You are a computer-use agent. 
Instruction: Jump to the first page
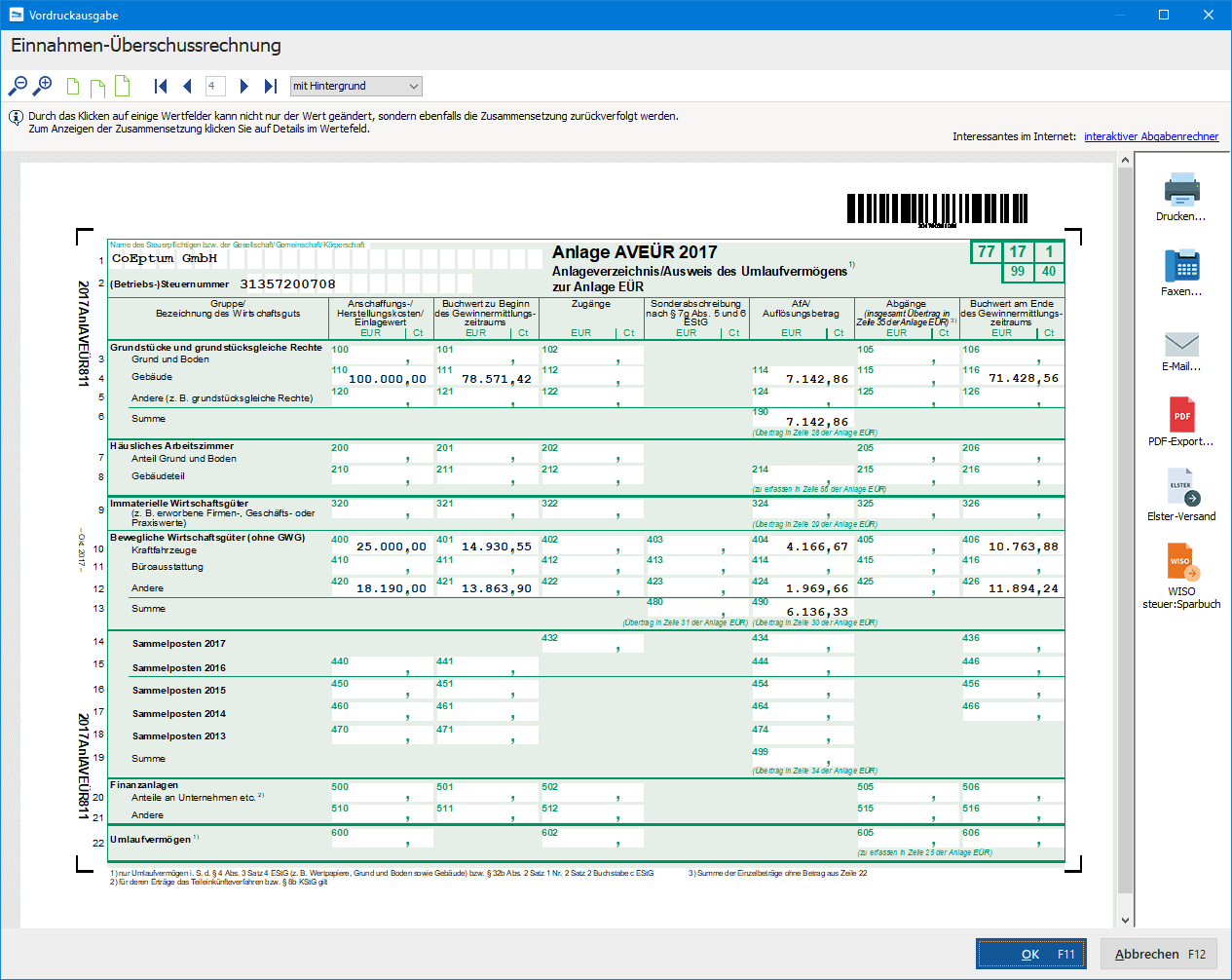click(162, 86)
